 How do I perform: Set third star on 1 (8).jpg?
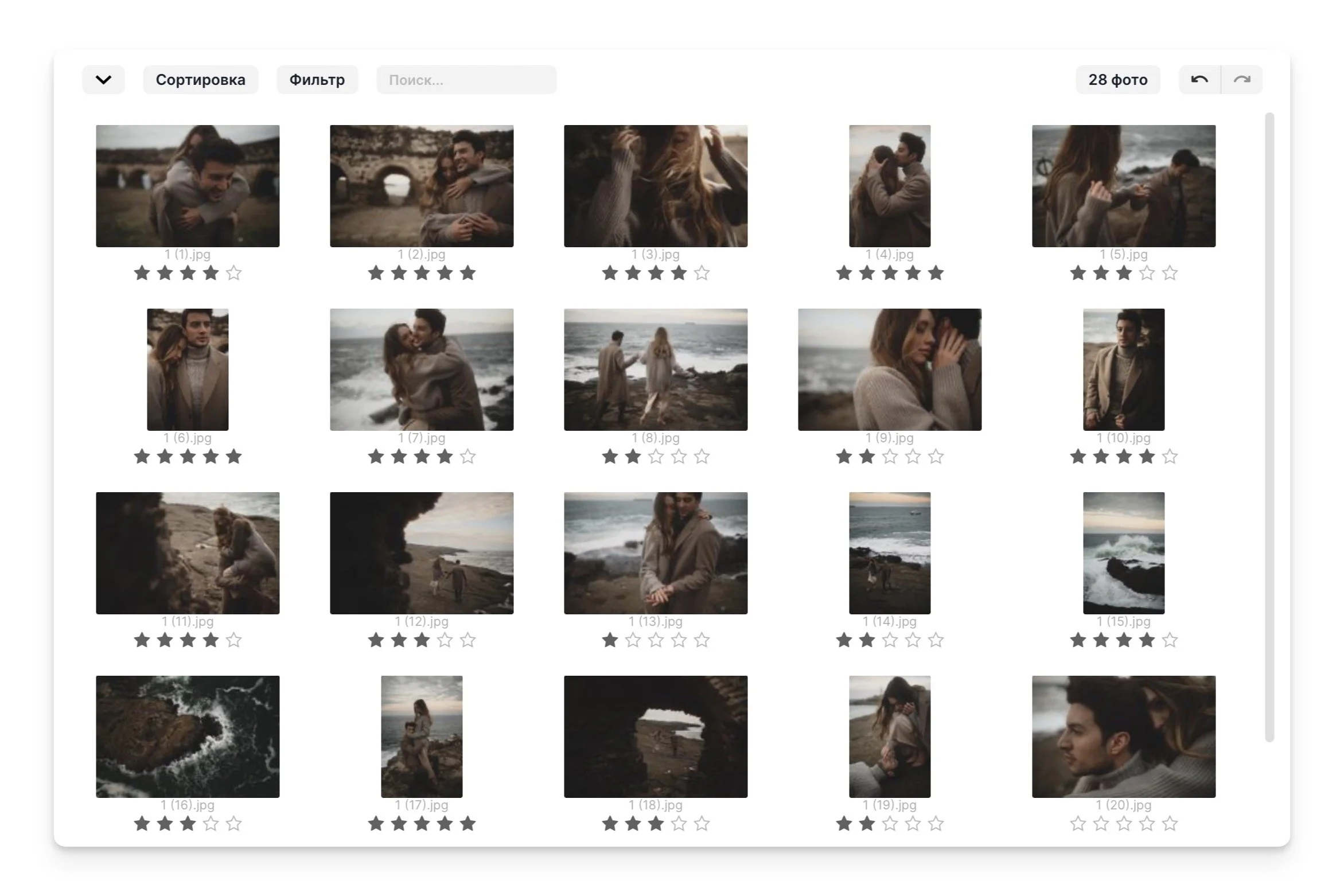(x=656, y=457)
